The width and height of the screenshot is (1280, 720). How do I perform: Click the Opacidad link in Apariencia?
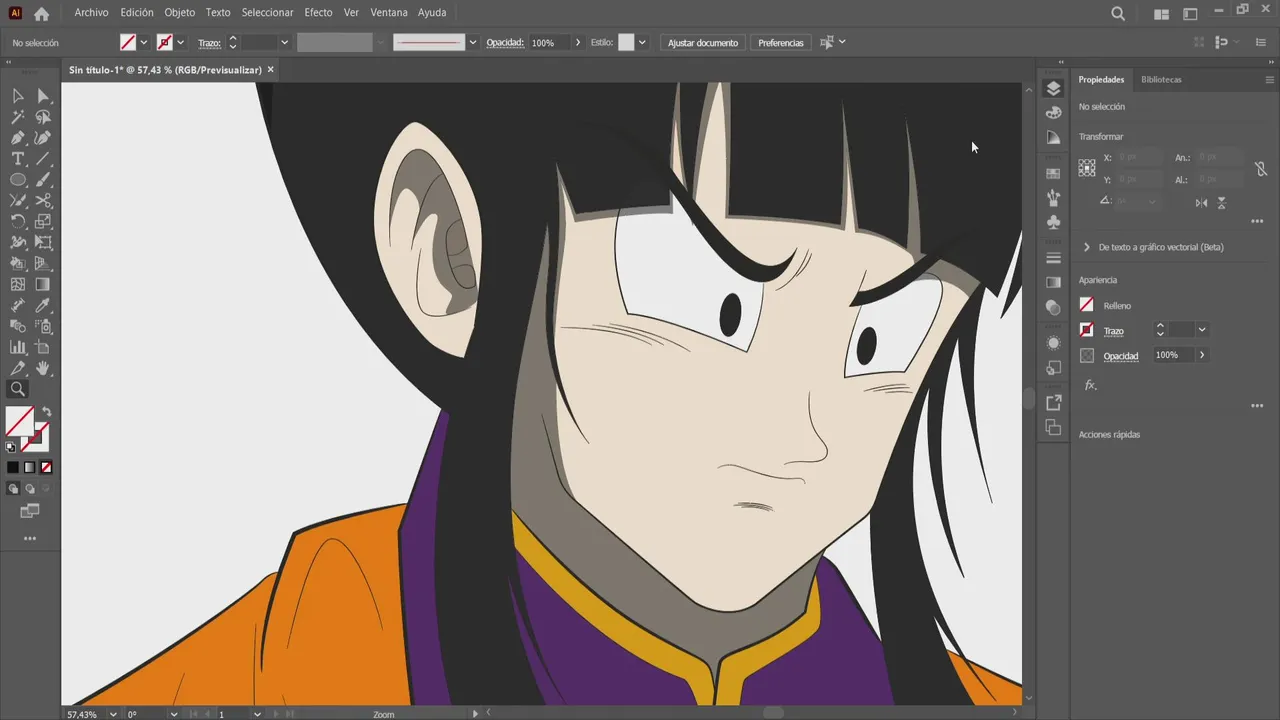pyautogui.click(x=1121, y=356)
